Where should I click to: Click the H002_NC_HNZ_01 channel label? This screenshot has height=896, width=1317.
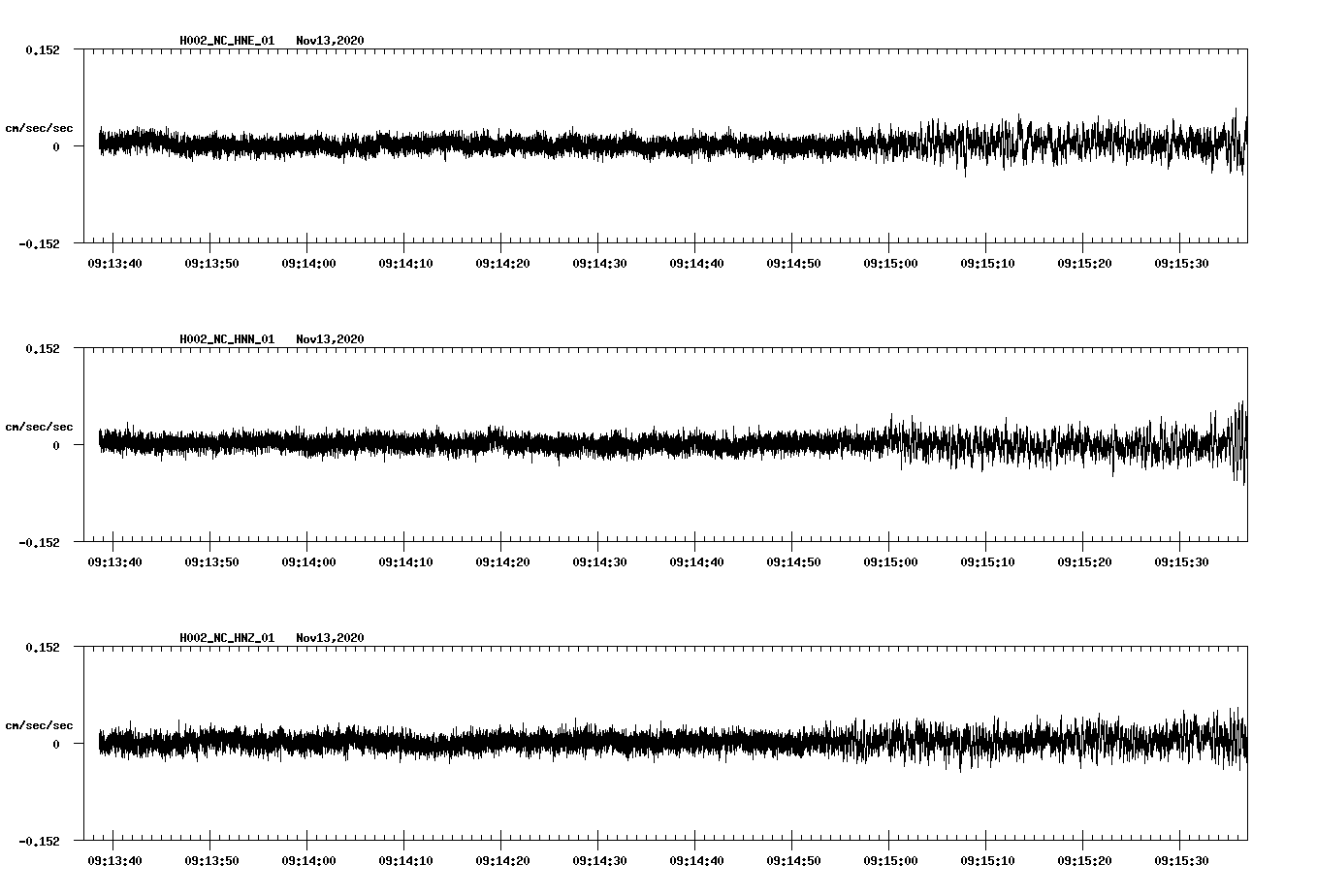point(226,636)
